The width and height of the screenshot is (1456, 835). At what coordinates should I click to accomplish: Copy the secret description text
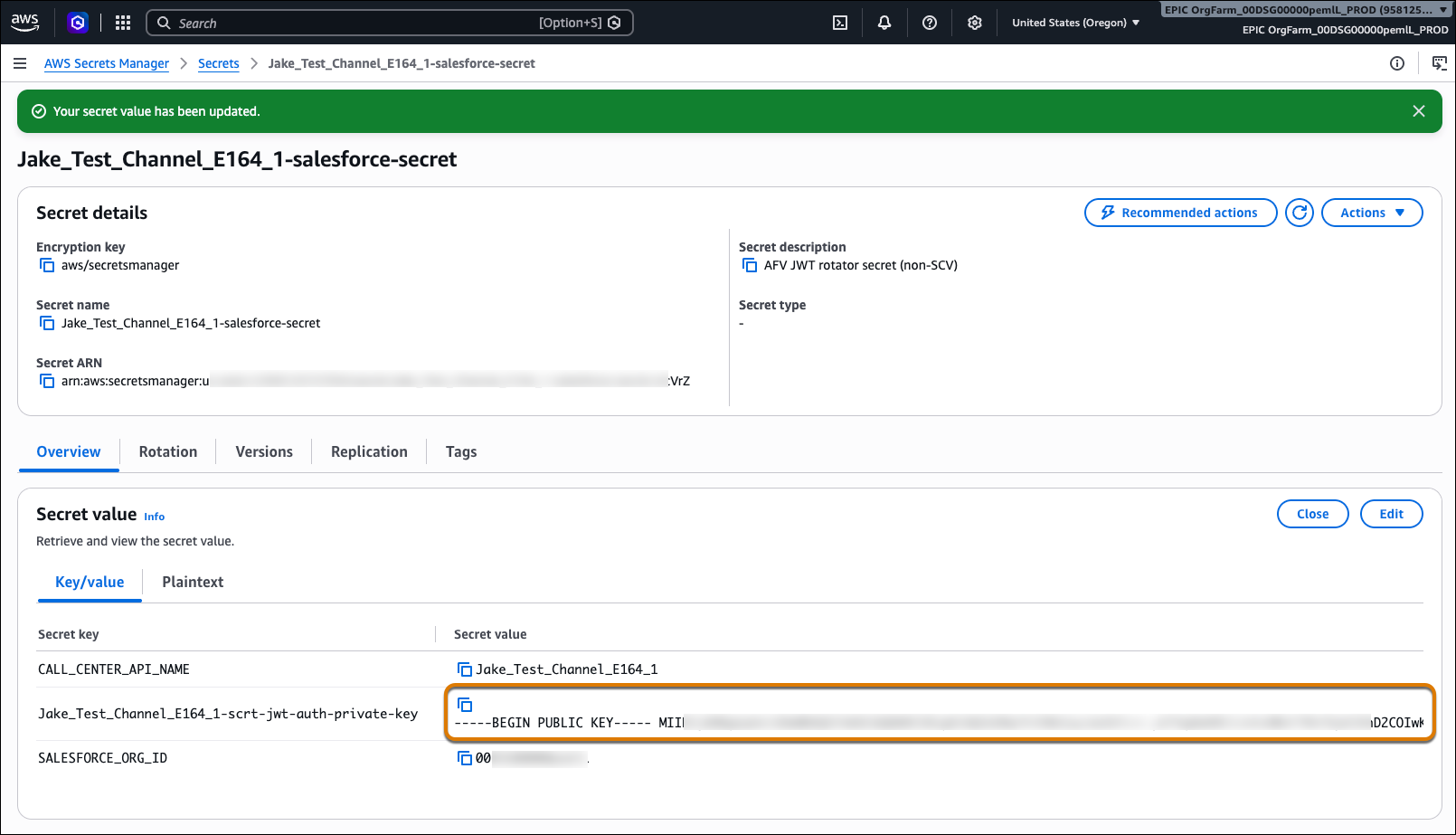[x=750, y=265]
